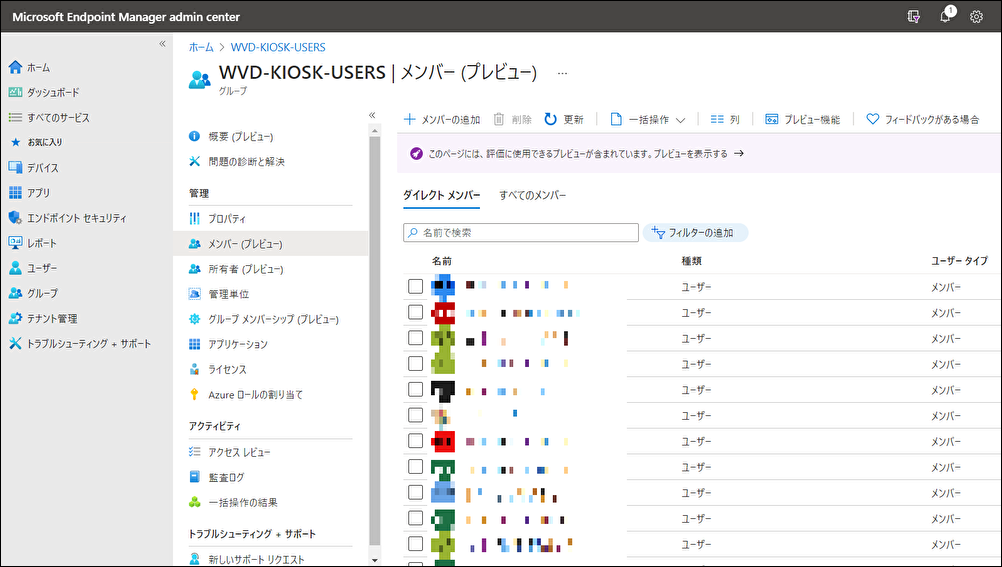Click the フィードバックがある場合 feedback button
Screen dimensions: 1002x567
coord(923,120)
